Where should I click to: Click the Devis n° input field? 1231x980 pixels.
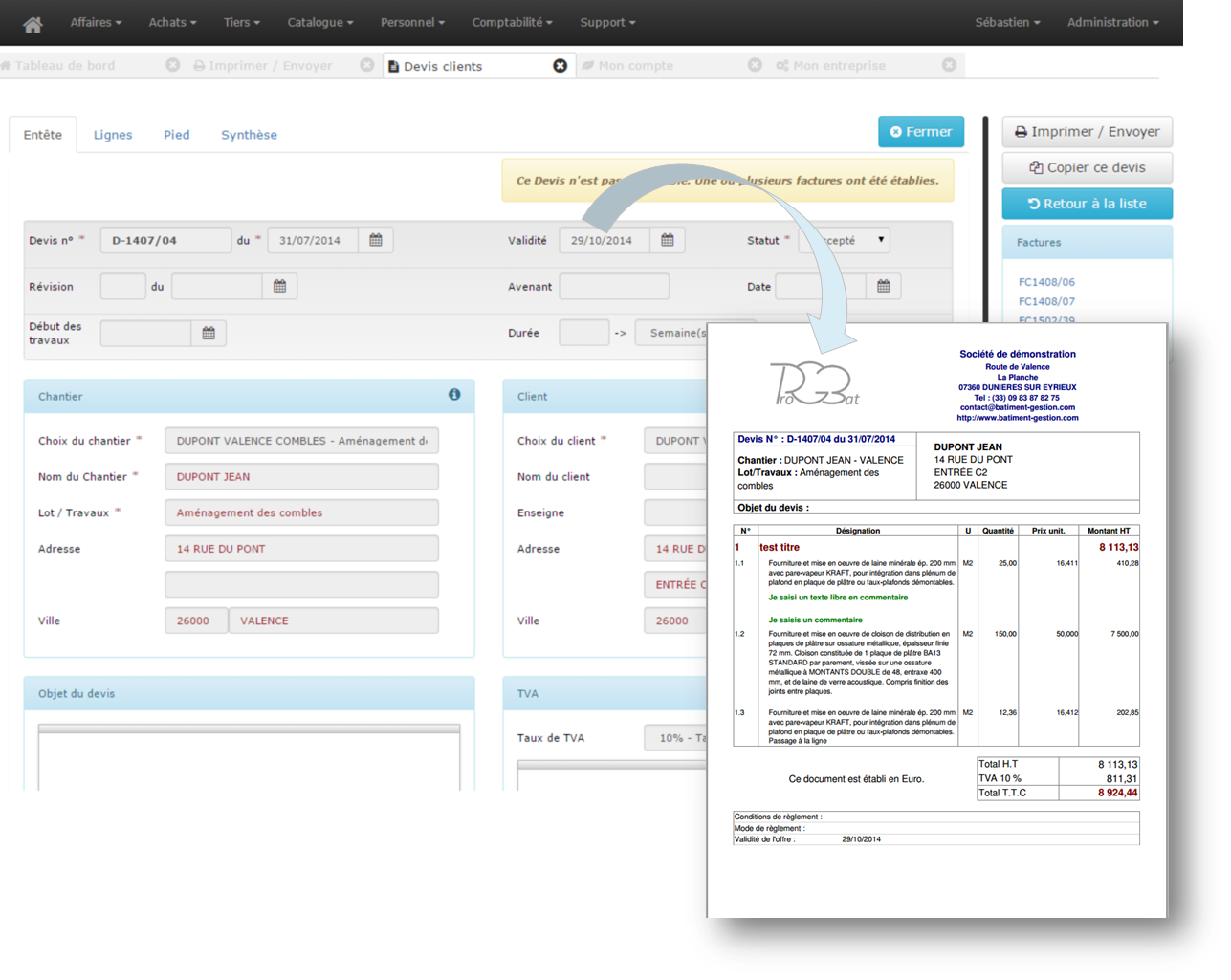coord(165,240)
